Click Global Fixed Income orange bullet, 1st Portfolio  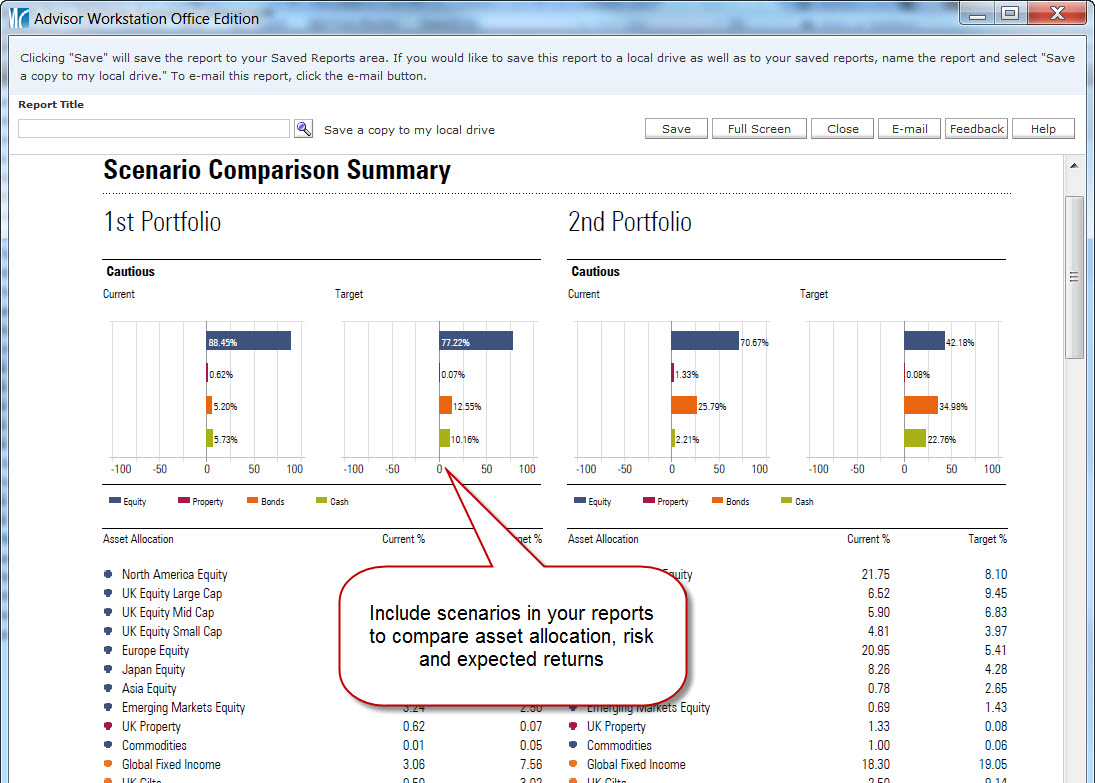pos(108,765)
